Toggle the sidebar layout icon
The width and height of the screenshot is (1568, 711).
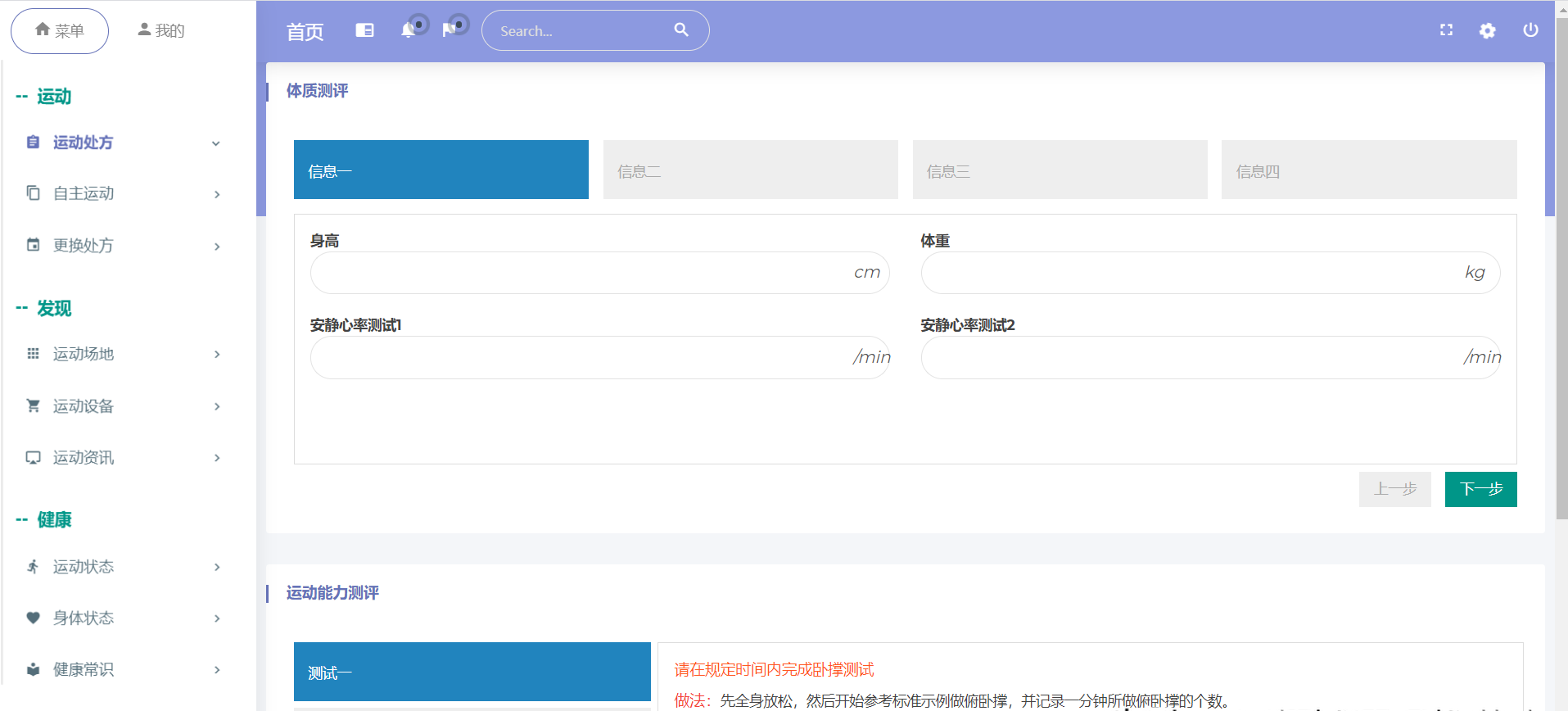(x=364, y=30)
